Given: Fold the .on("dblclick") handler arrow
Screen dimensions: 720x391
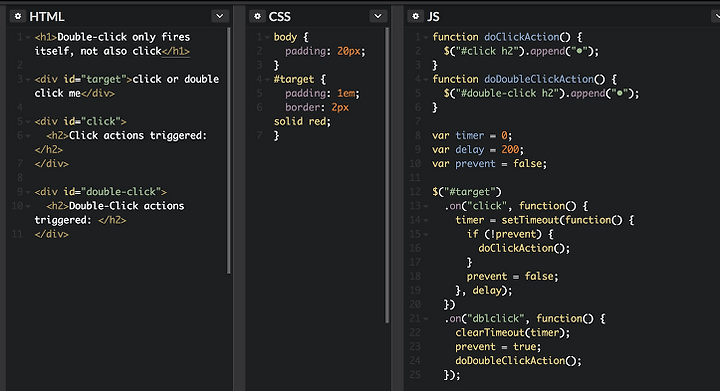Looking at the screenshot, I should [x=426, y=319].
